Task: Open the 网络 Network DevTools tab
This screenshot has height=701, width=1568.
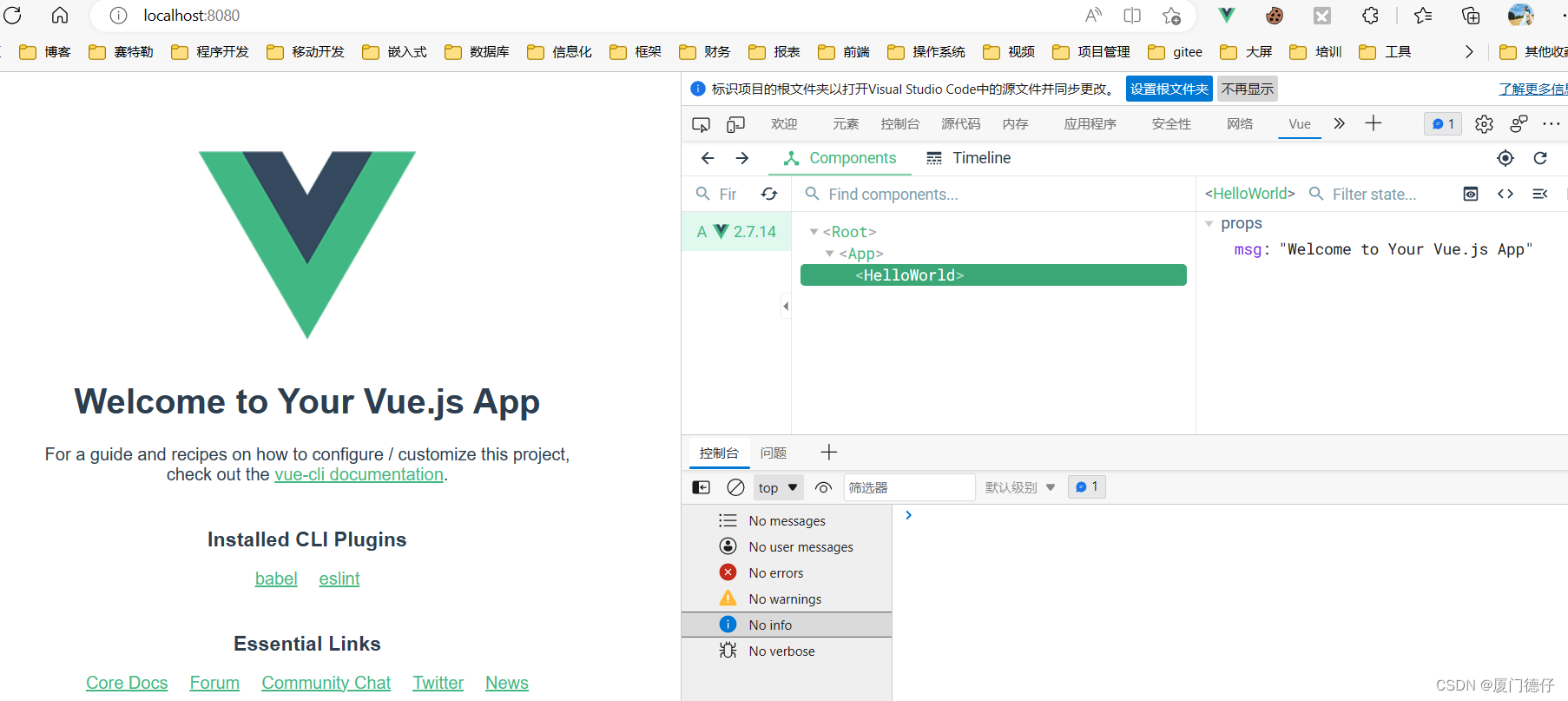Action: (1240, 124)
